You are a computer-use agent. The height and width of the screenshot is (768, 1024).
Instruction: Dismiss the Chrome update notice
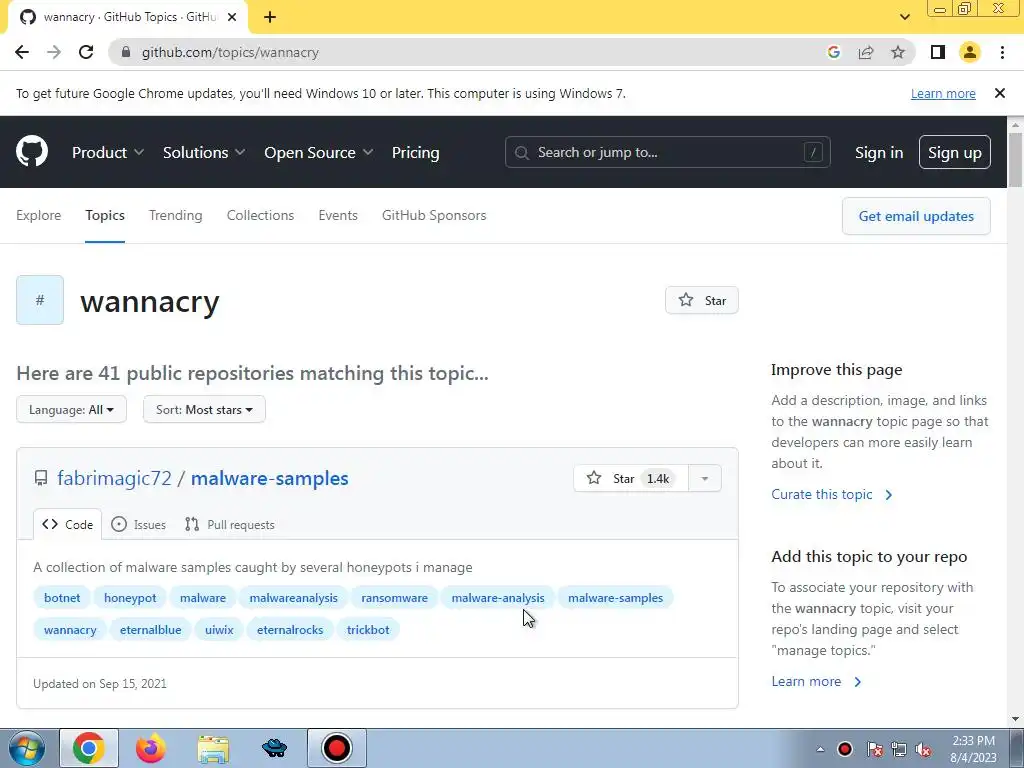[x=999, y=93]
